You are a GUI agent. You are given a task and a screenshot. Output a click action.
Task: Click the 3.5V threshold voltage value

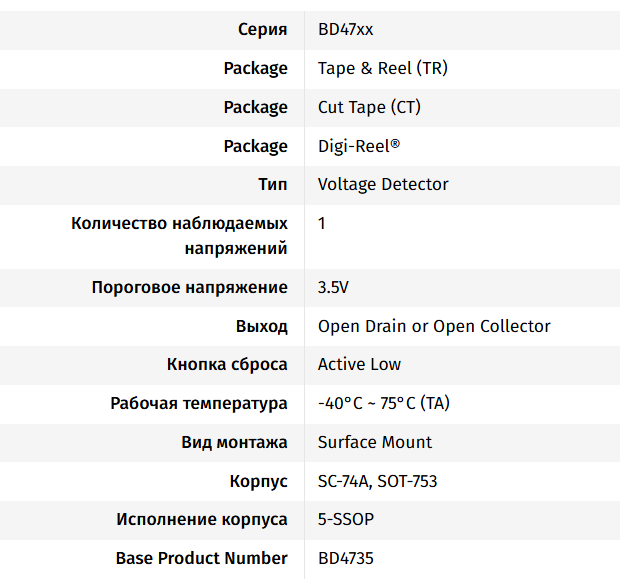tap(333, 288)
